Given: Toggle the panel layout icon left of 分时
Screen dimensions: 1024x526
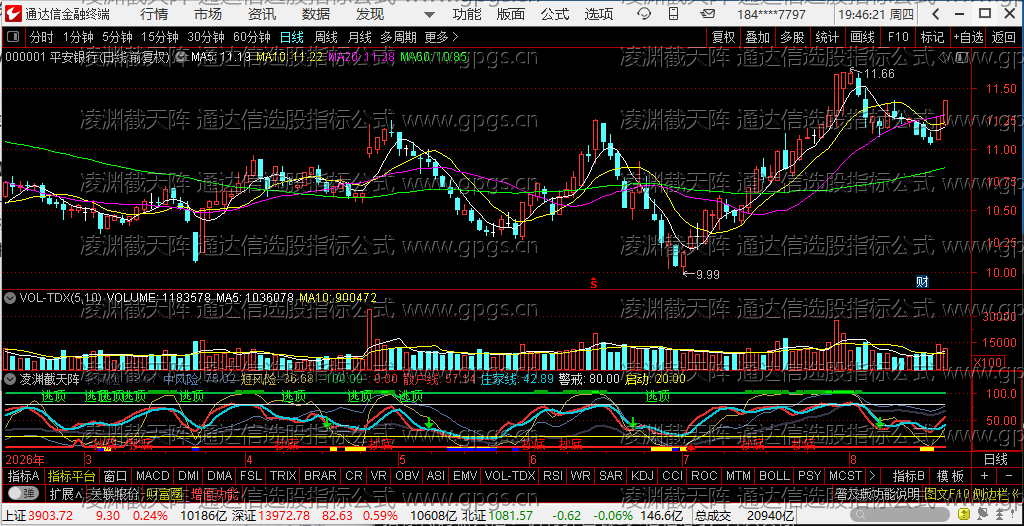Looking at the screenshot, I should pos(12,37).
